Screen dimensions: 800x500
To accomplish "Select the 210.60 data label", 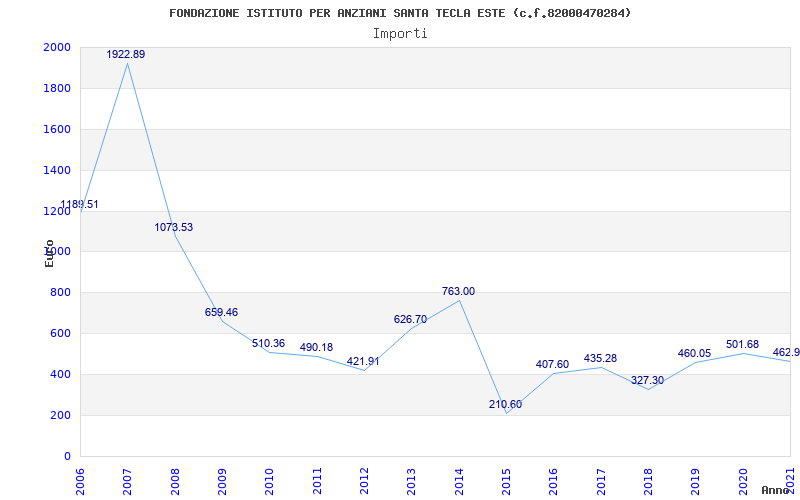I will click(505, 405).
